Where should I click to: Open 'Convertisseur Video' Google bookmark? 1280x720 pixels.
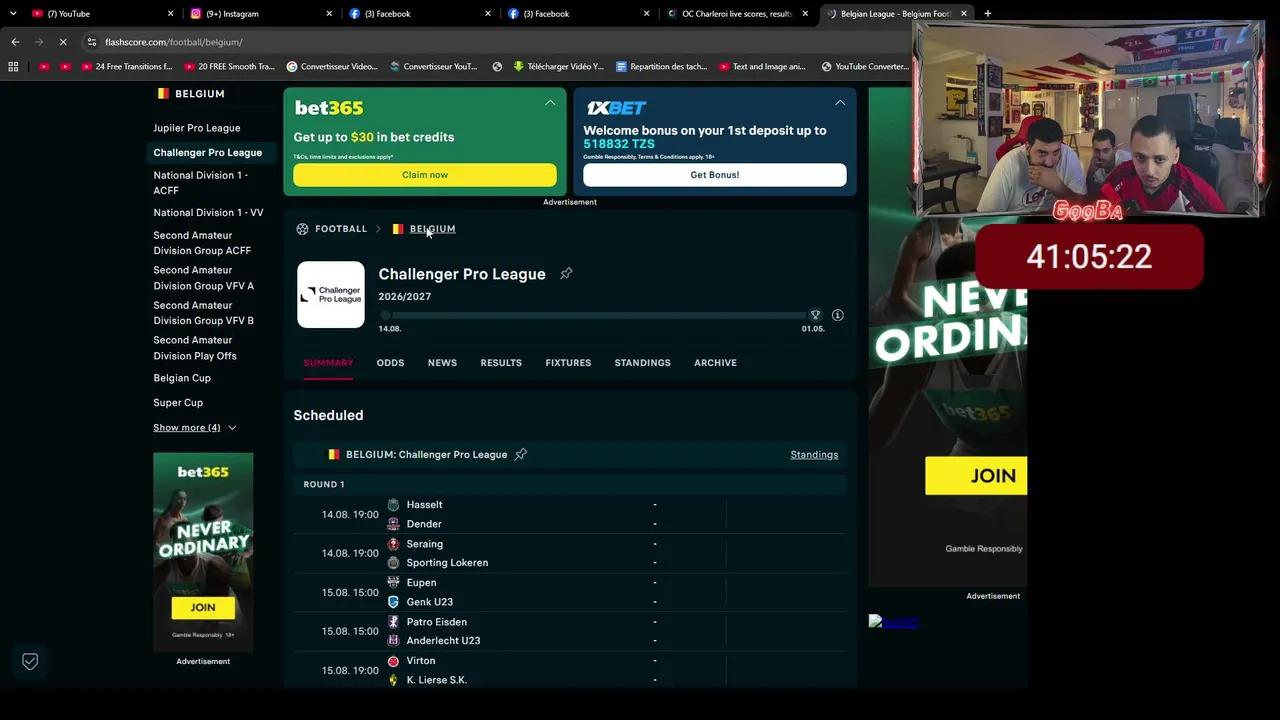332,67
